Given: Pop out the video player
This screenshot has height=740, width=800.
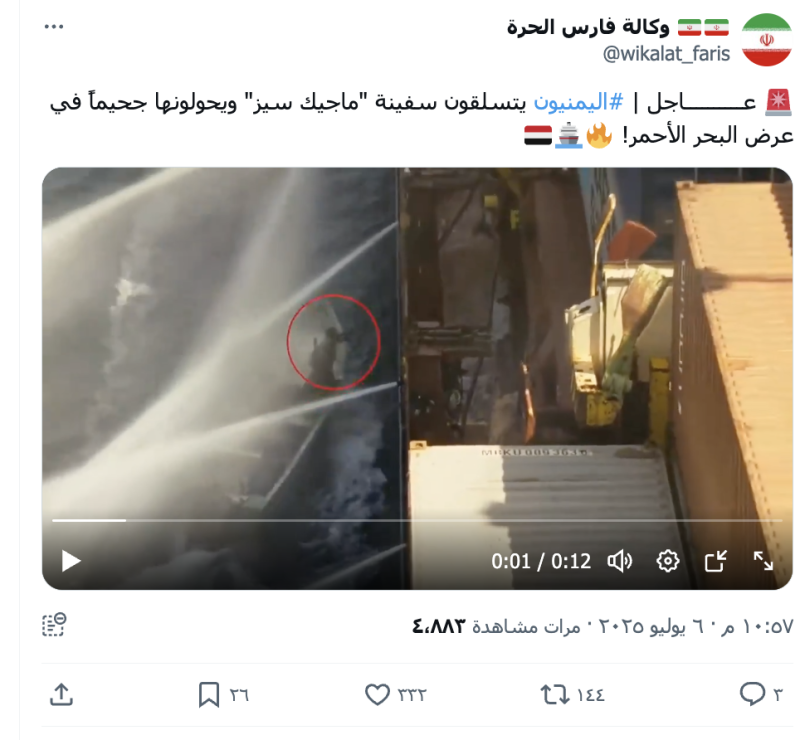Looking at the screenshot, I should (x=715, y=561).
